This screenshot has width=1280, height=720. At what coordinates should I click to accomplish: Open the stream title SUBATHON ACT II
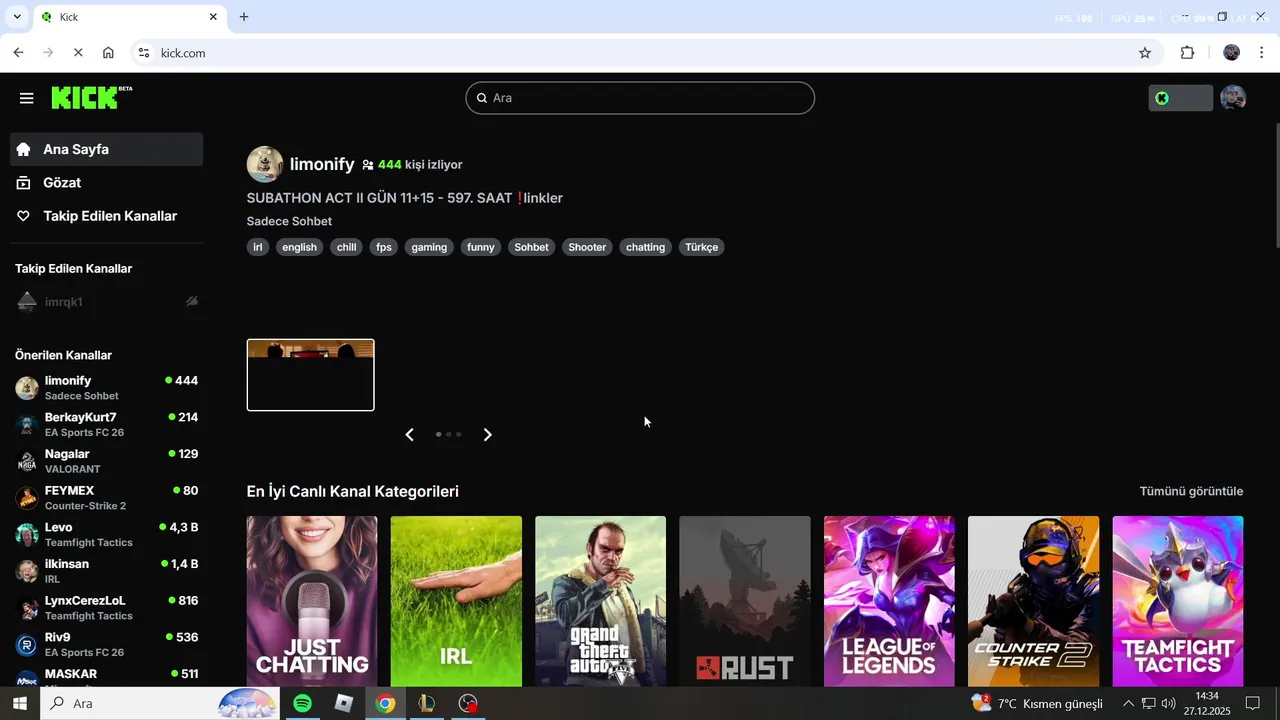[405, 198]
